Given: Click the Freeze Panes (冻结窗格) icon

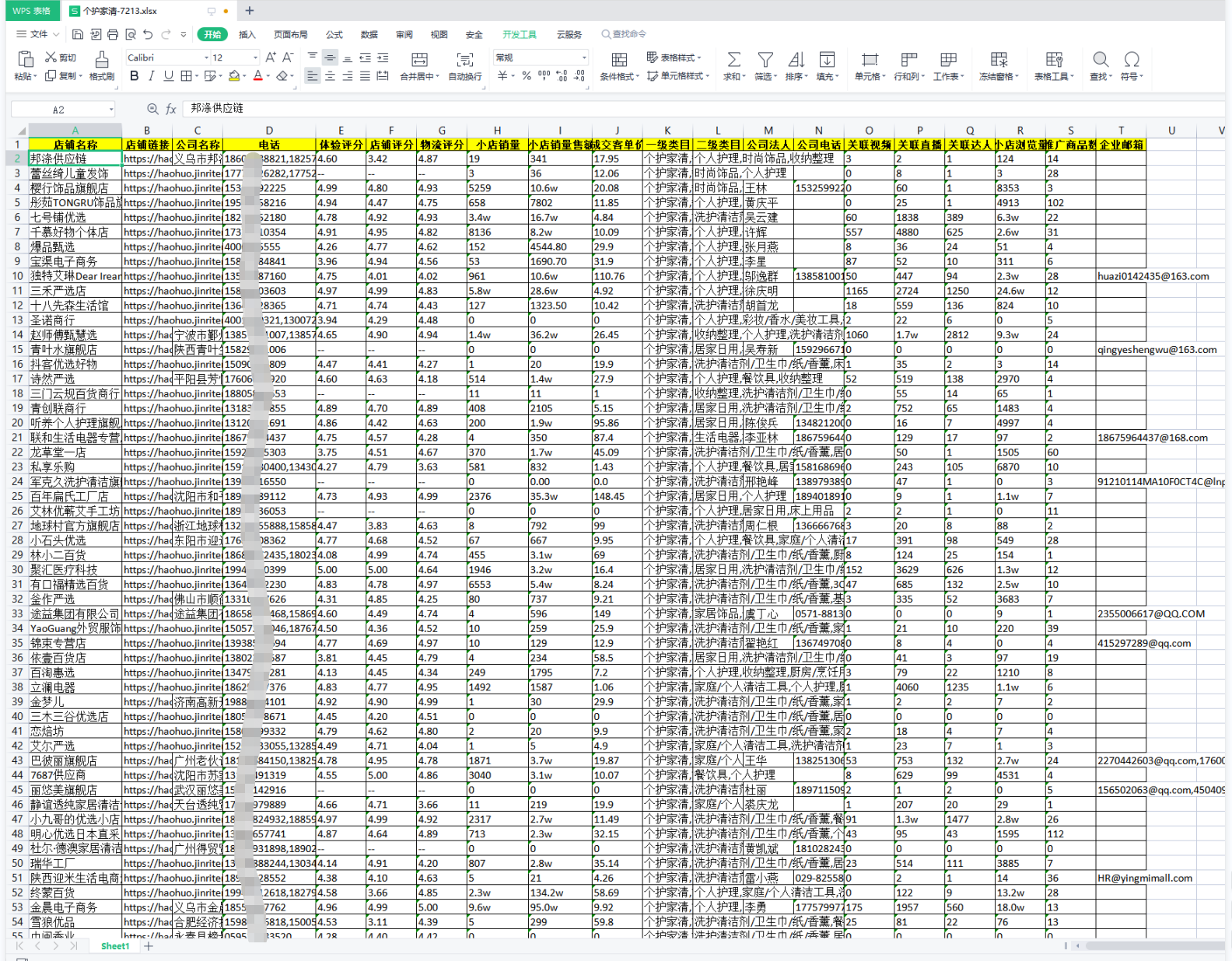Looking at the screenshot, I should 999,60.
